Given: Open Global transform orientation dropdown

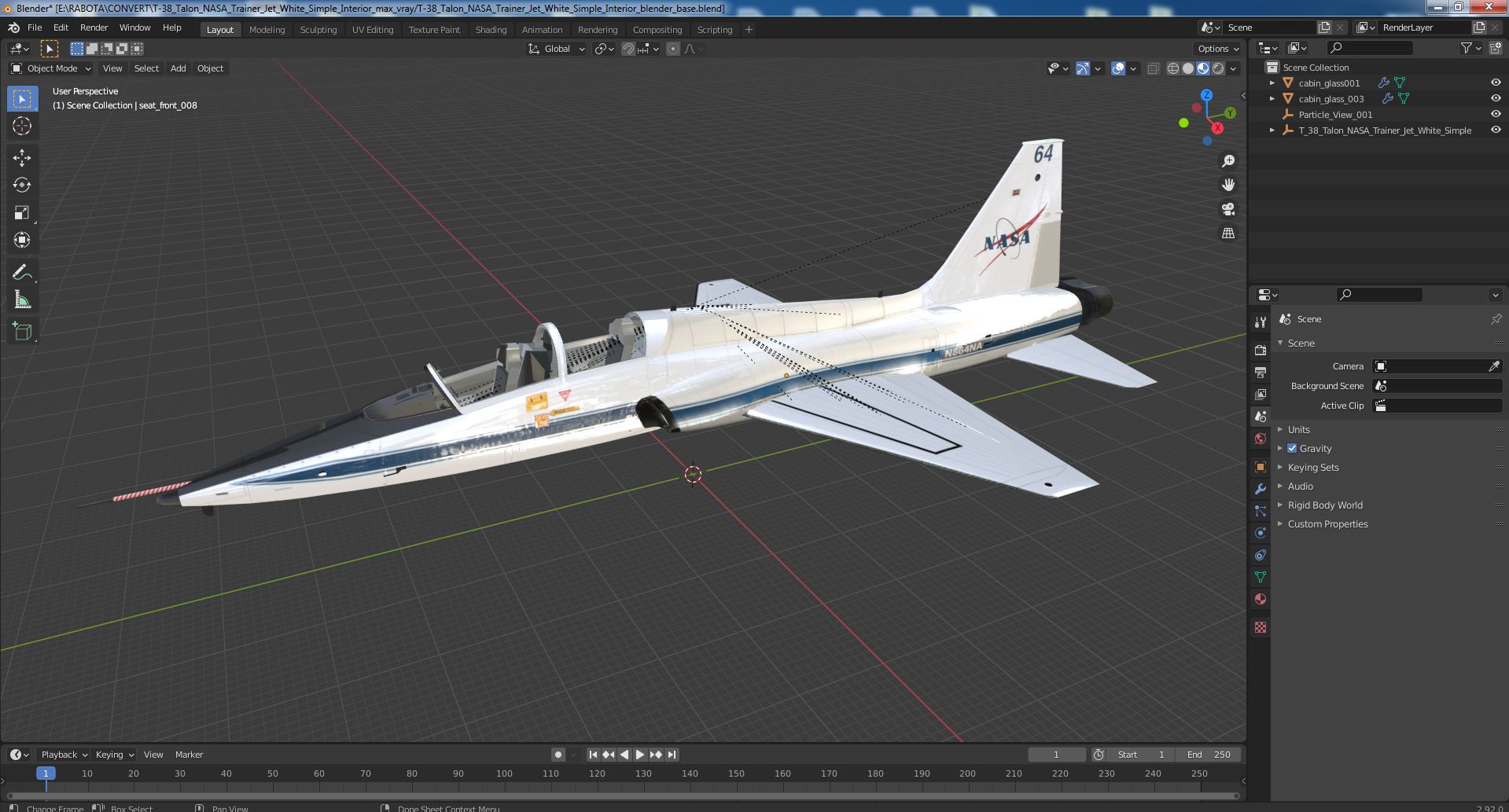Looking at the screenshot, I should (557, 49).
